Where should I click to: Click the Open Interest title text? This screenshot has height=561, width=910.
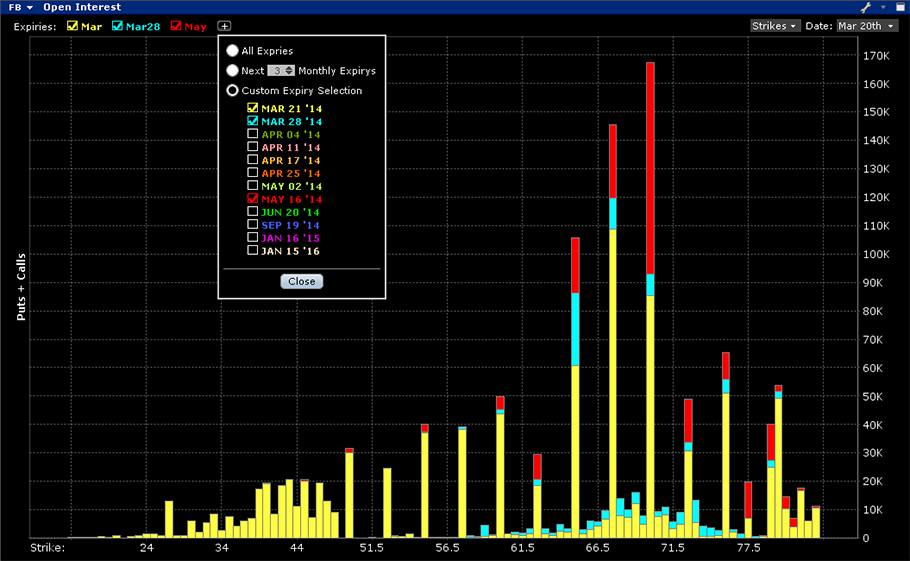pyautogui.click(x=82, y=8)
